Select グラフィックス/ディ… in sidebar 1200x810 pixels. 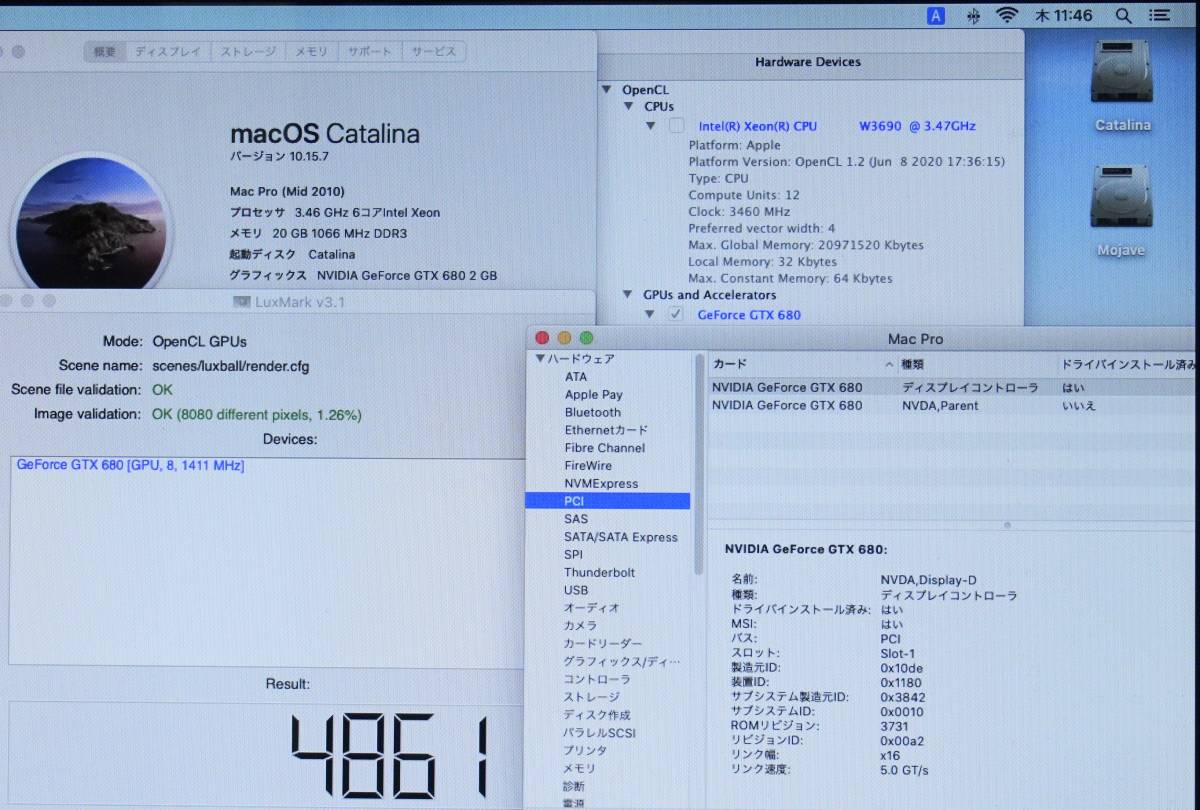[622, 662]
